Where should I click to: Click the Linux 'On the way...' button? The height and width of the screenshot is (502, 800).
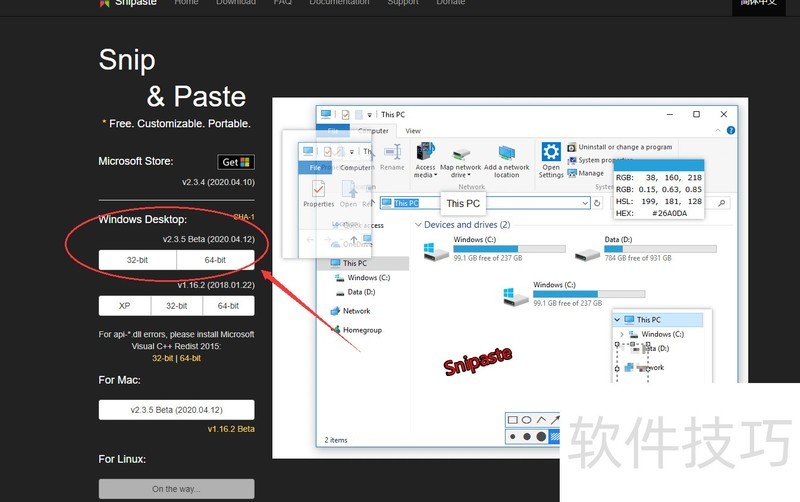point(177,489)
